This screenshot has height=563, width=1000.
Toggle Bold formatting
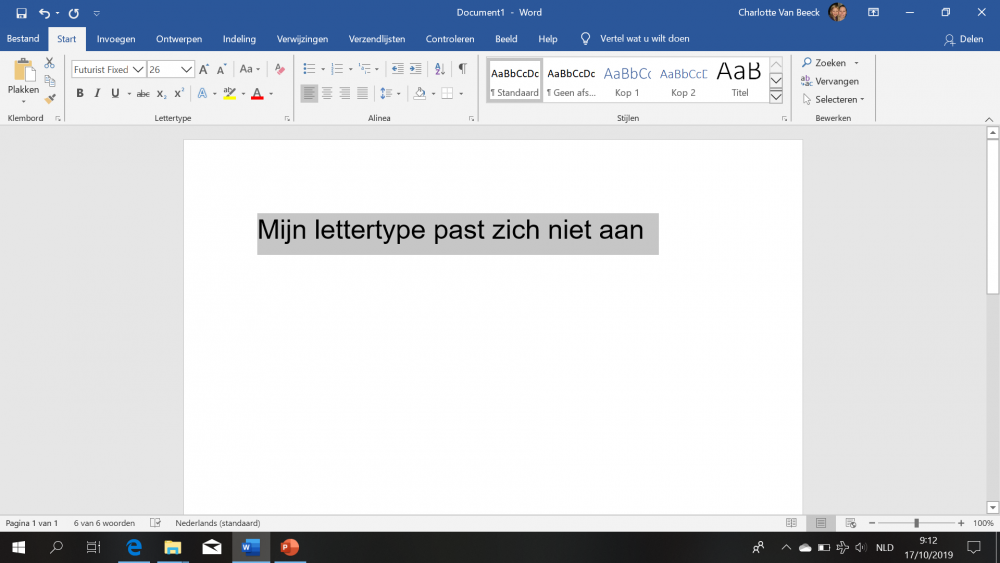pos(80,93)
